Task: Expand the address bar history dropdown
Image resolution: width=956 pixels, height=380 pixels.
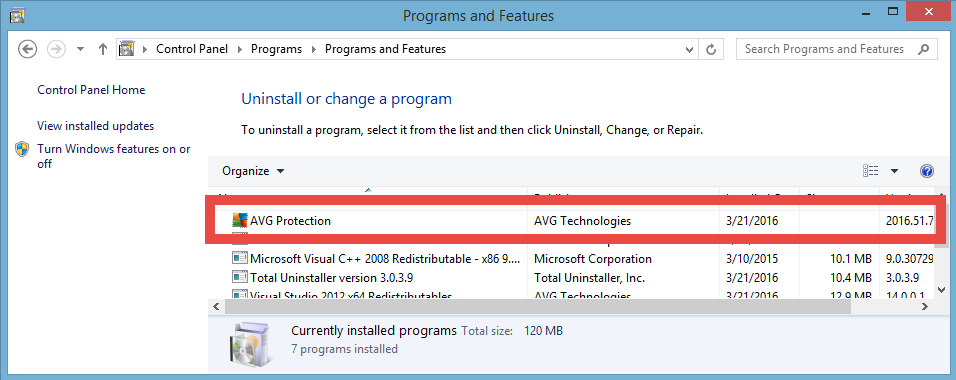Action: point(690,49)
